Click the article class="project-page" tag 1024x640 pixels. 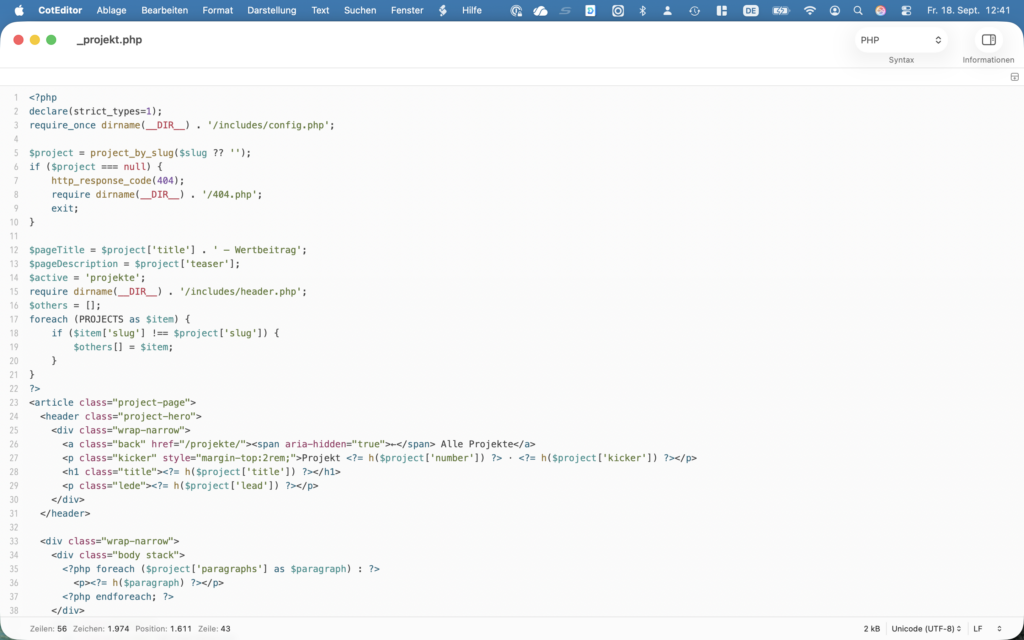(112, 403)
